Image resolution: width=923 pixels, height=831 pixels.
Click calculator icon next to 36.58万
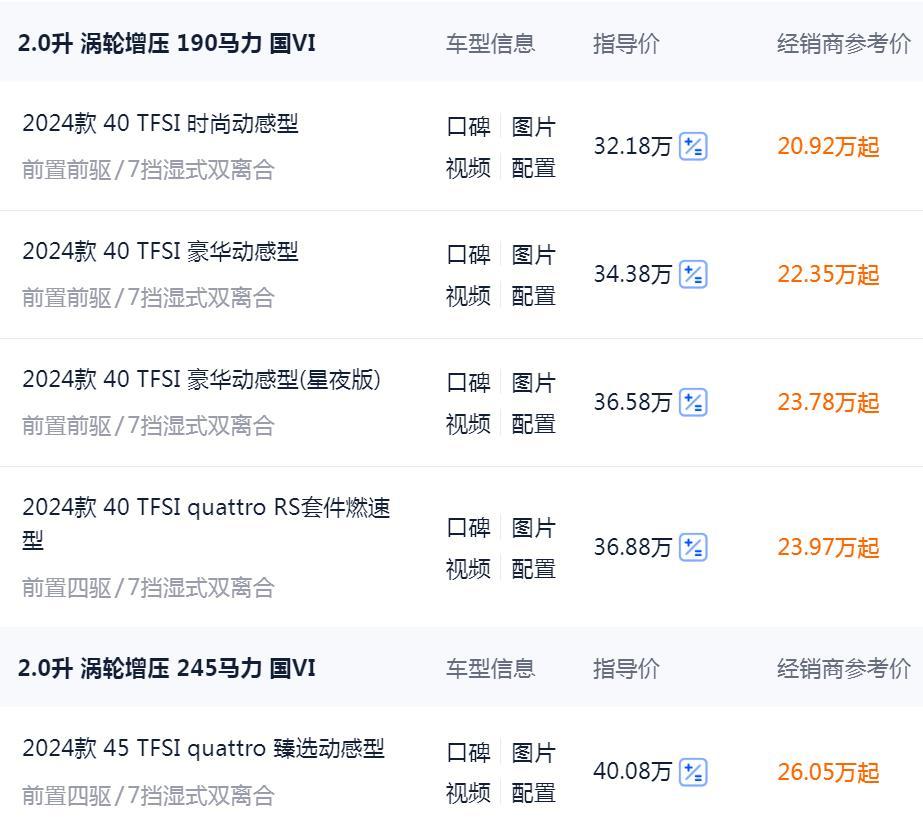pos(693,402)
